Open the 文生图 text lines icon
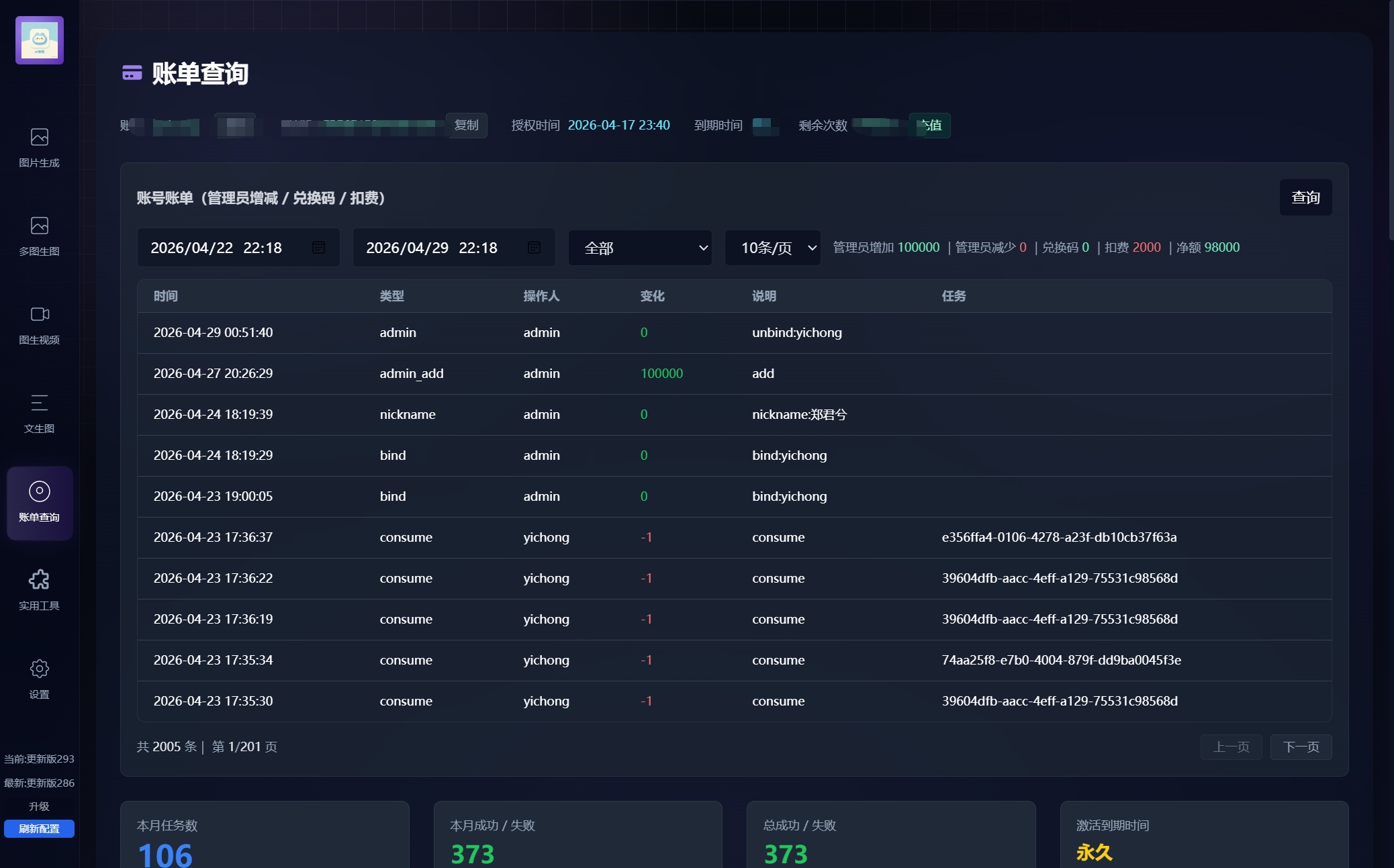Viewport: 1394px width, 868px height. [x=40, y=403]
